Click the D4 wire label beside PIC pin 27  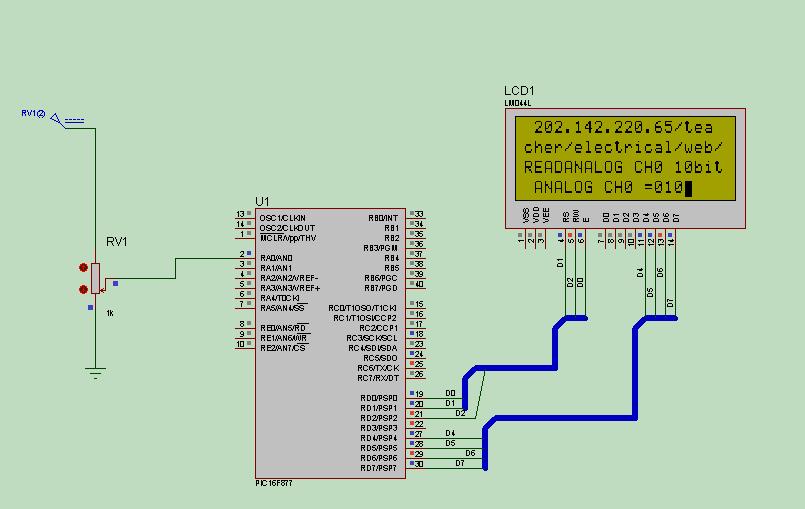click(450, 433)
